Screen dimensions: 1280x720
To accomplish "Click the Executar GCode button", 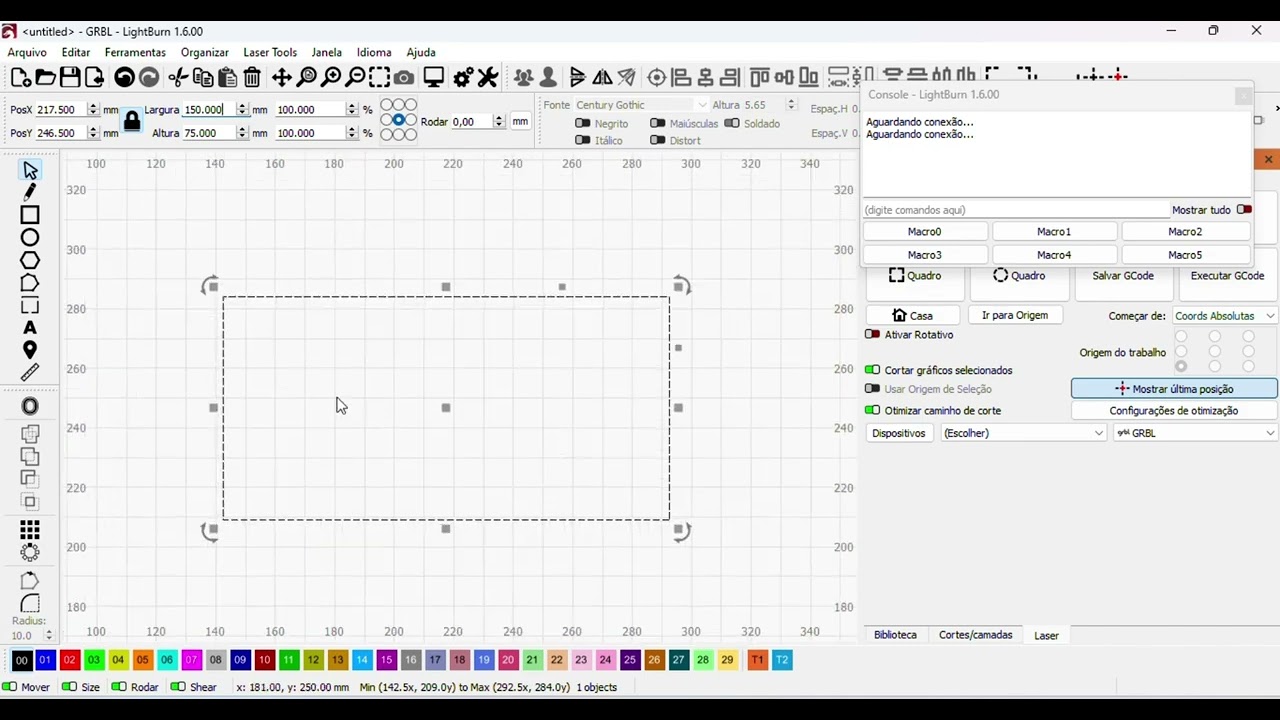I will tap(1227, 276).
